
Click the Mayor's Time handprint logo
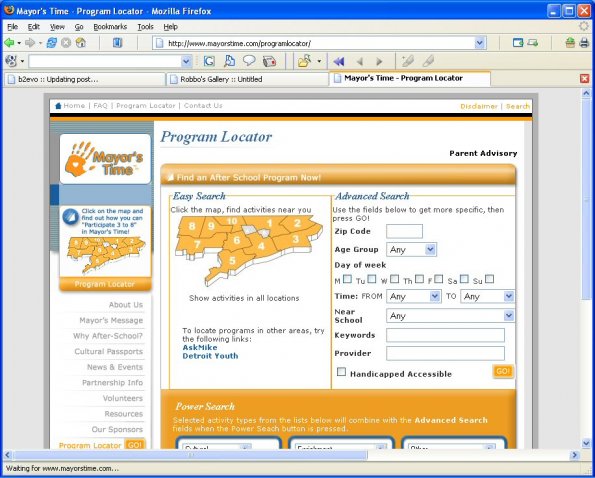(105, 159)
